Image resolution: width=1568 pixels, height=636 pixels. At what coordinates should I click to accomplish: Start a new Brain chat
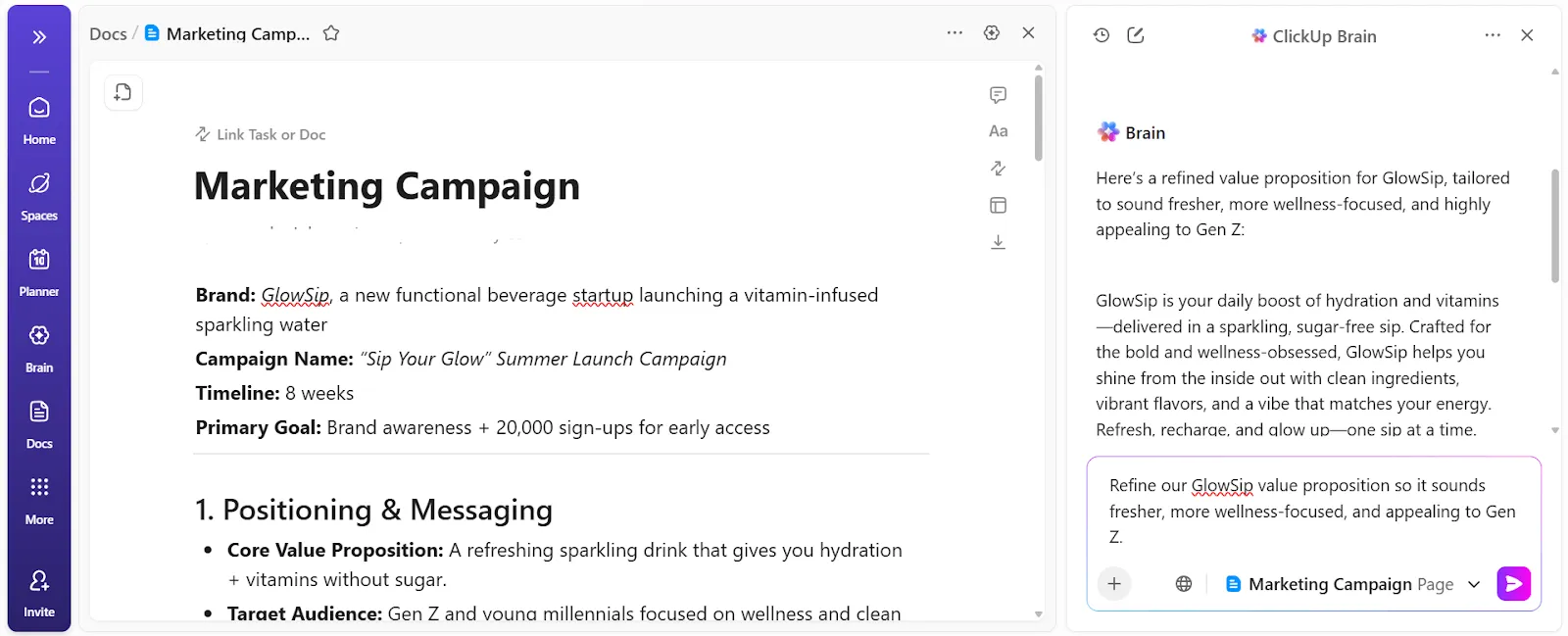point(1136,35)
